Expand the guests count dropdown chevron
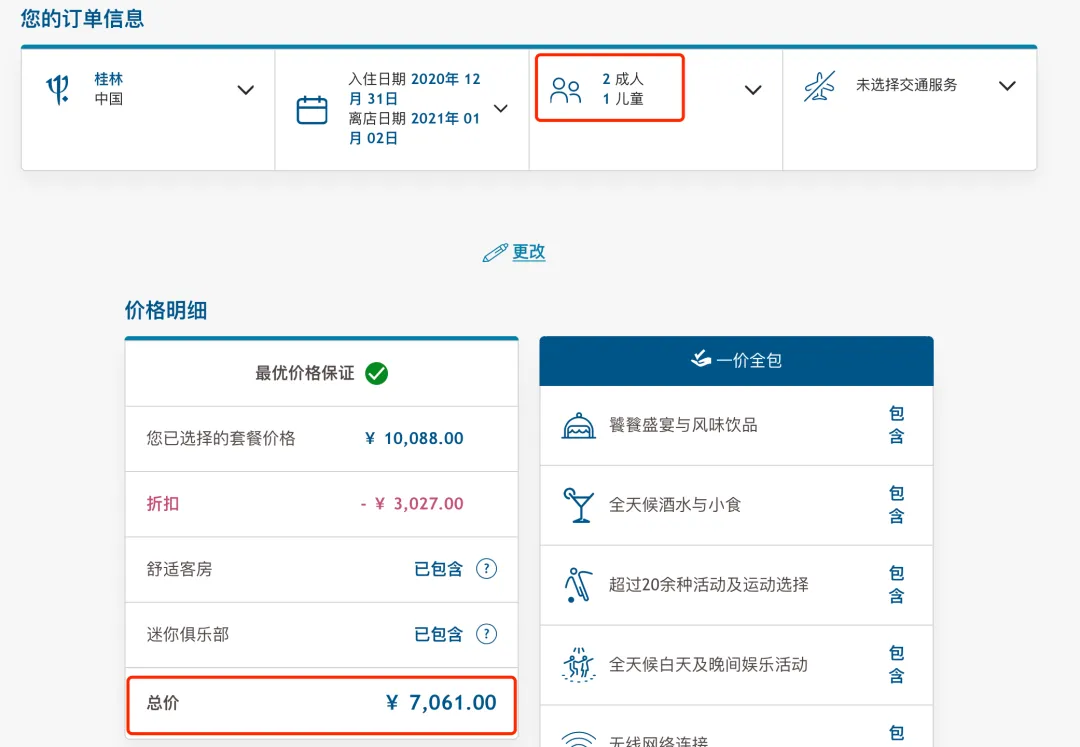This screenshot has width=1080, height=747. point(753,90)
